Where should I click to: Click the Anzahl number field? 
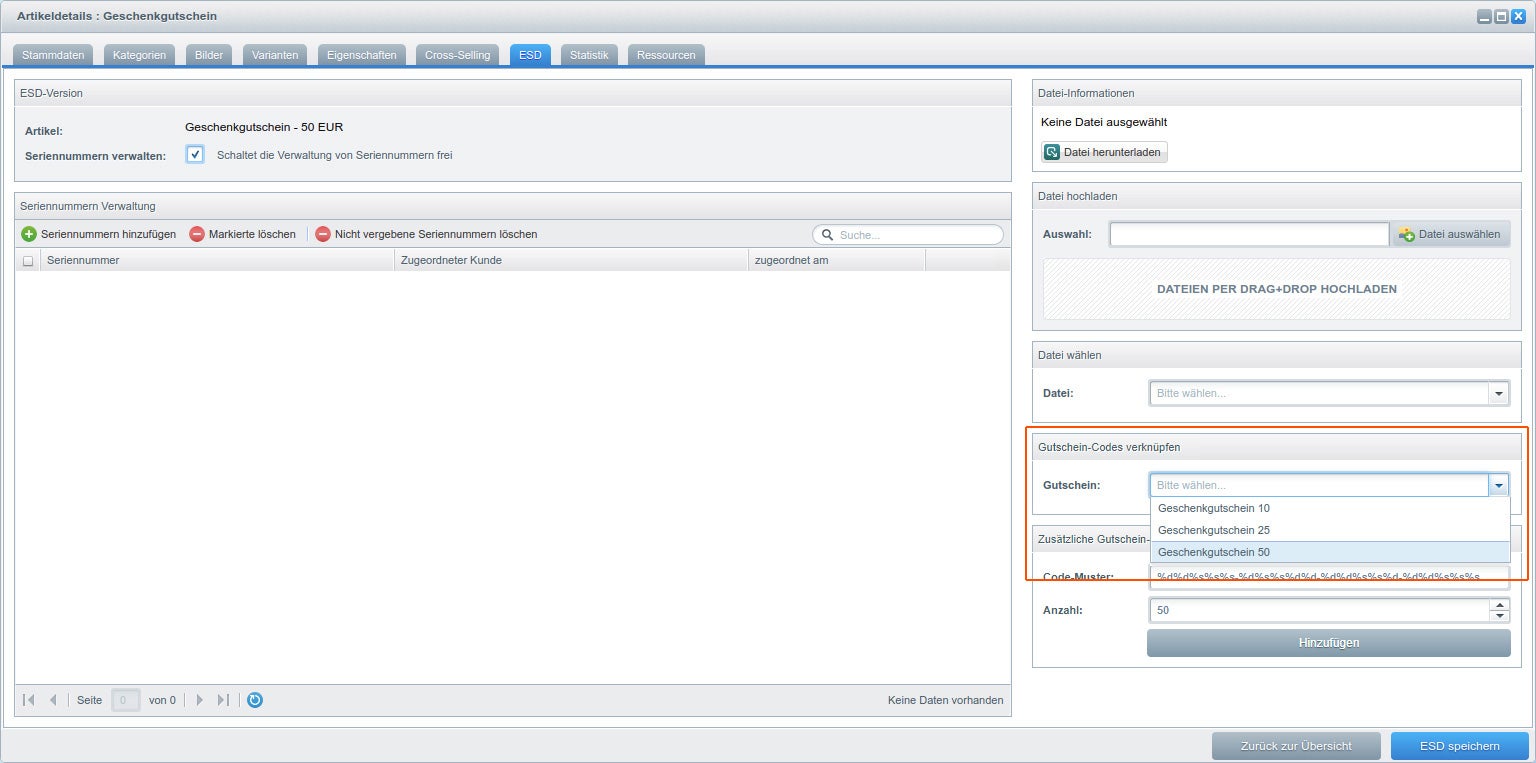(1319, 610)
